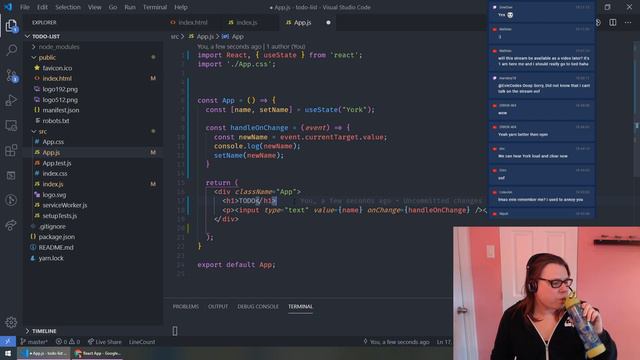This screenshot has height=360, width=640.
Task: Open favicon.ico in explorer
Action: pyautogui.click(x=93, y=68)
